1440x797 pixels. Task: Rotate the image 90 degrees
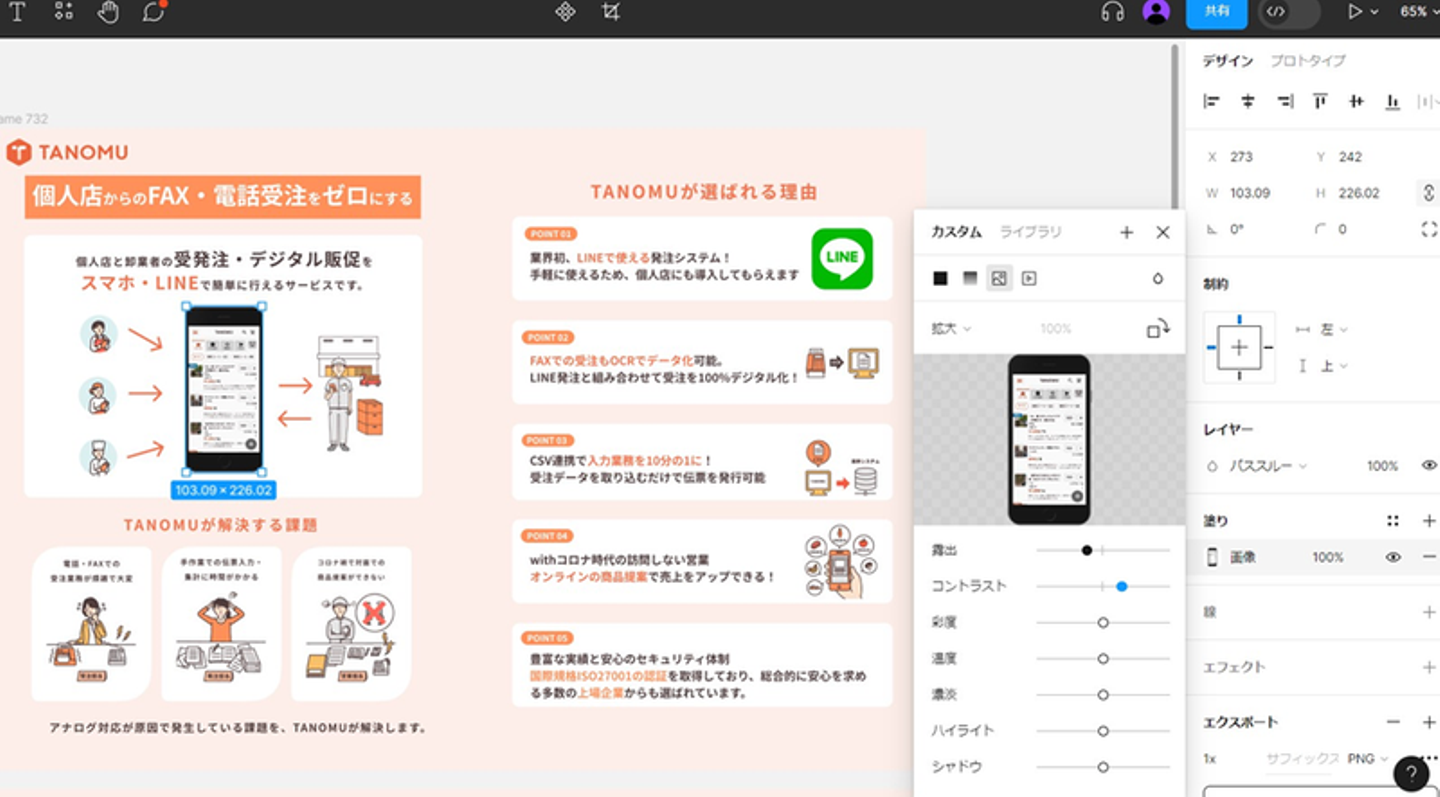(x=1158, y=328)
